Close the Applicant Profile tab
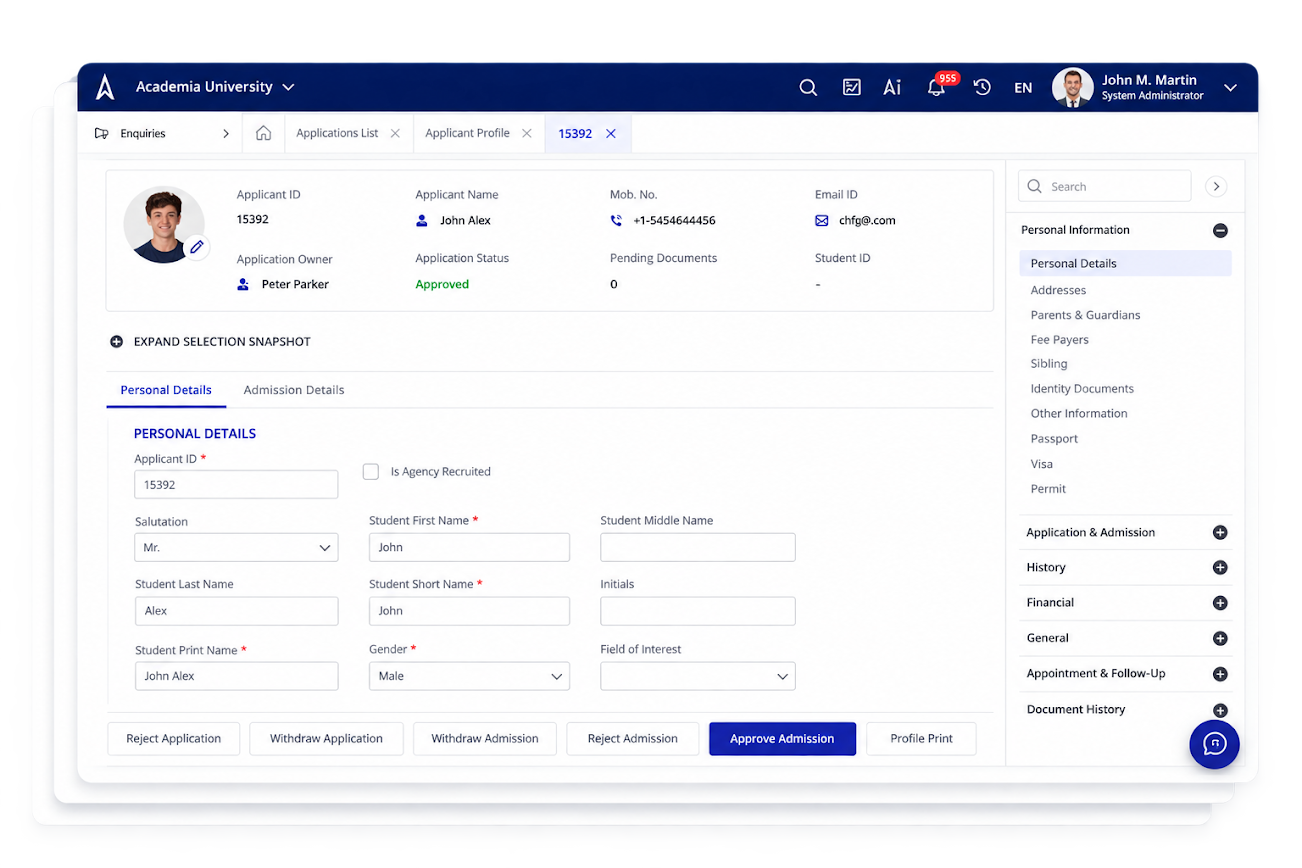Viewport: 1302px width, 868px height. [x=527, y=133]
